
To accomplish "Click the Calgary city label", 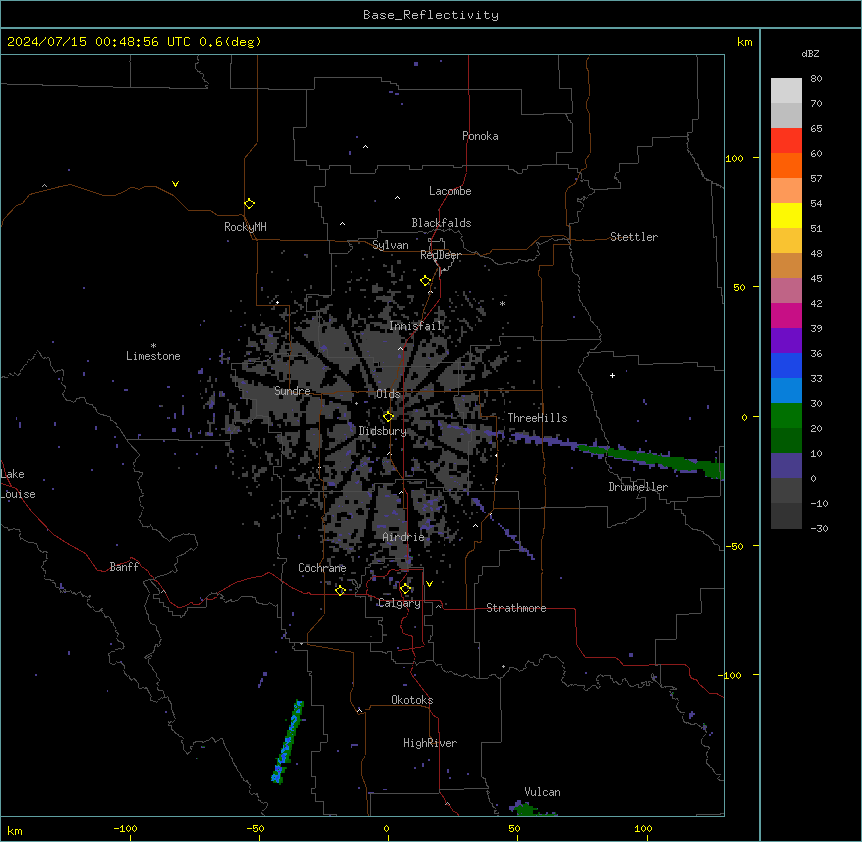I will 399,603.
